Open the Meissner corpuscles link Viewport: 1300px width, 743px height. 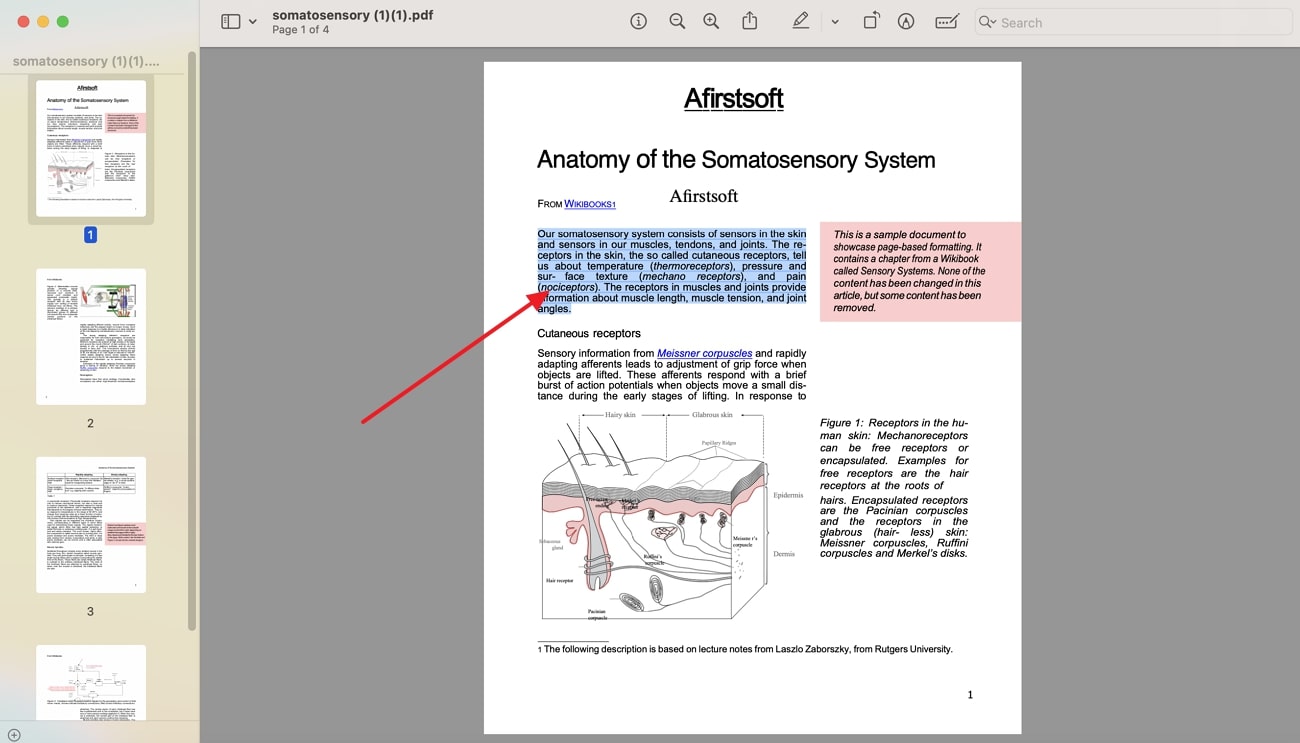[704, 353]
